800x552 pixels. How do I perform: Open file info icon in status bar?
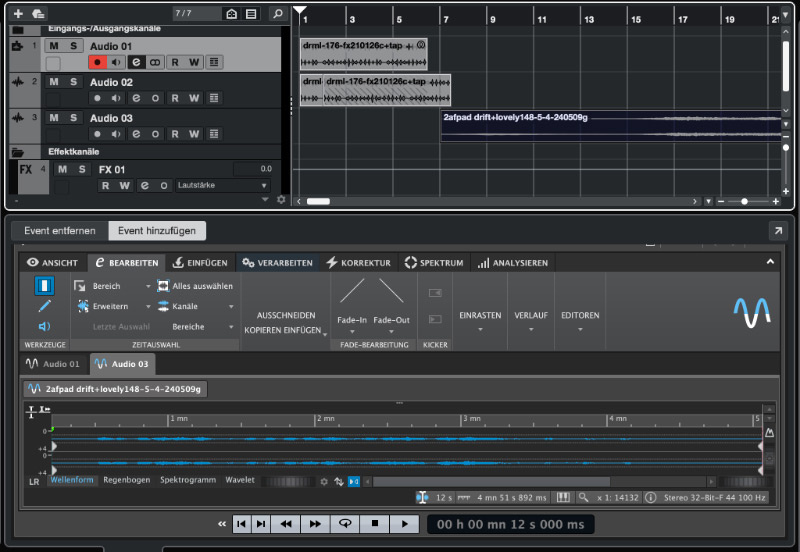(x=651, y=497)
